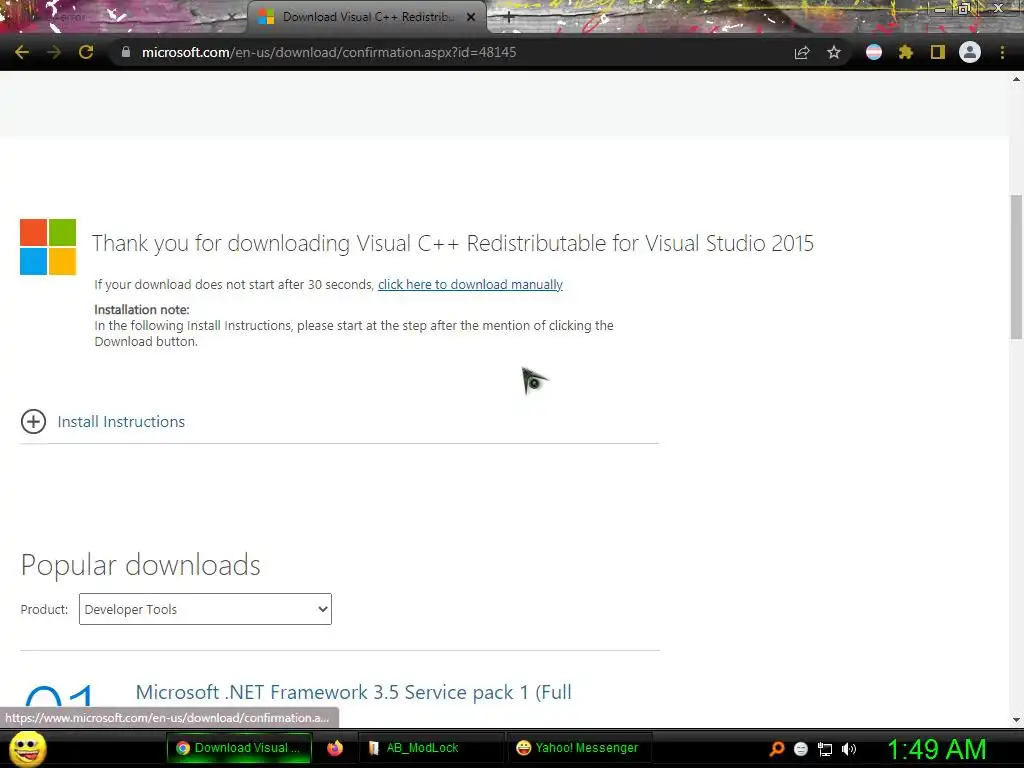Open the smiley-face Start button

coord(27,748)
